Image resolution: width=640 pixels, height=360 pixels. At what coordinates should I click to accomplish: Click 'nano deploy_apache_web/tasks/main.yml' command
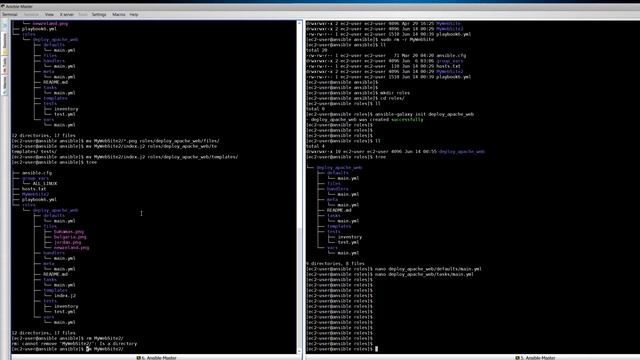pos(424,274)
